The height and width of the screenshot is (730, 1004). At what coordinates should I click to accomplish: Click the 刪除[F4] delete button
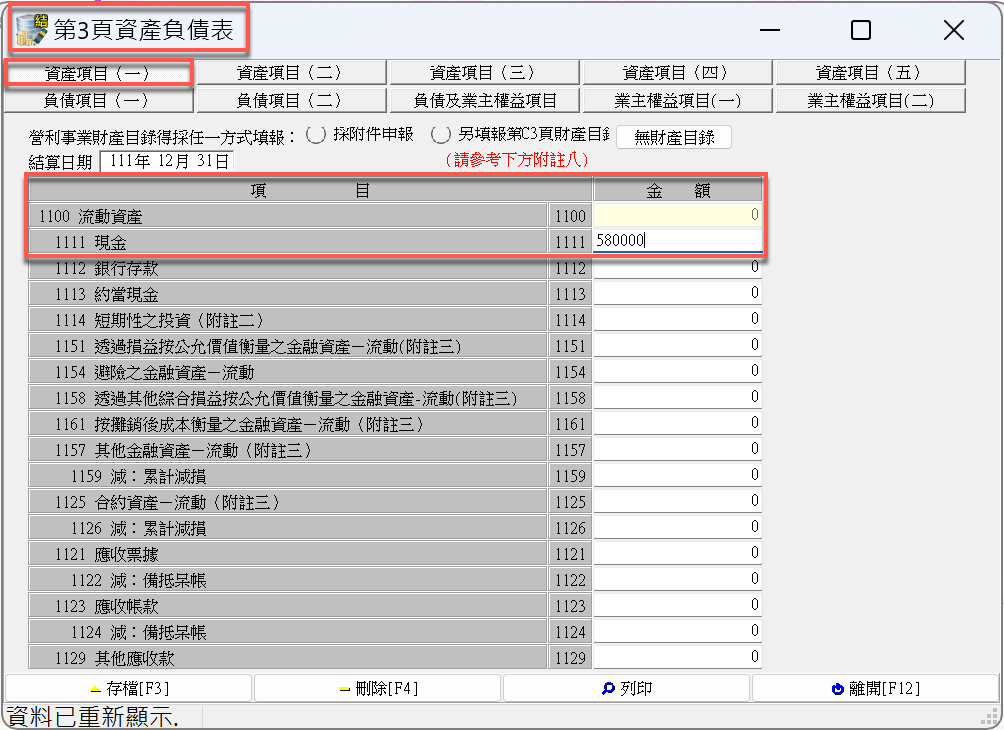378,688
